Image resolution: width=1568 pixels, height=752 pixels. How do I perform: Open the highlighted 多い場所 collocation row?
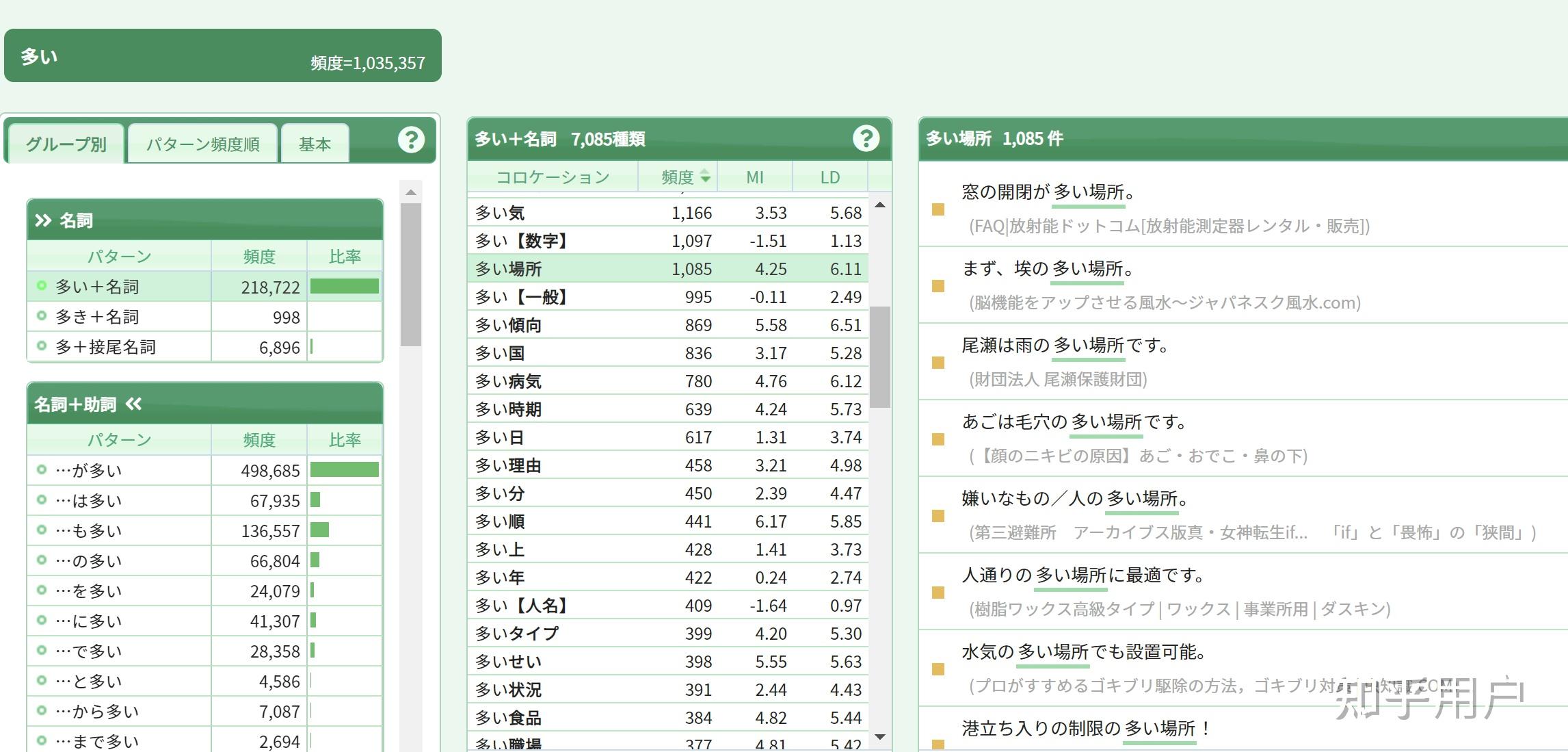pos(668,269)
